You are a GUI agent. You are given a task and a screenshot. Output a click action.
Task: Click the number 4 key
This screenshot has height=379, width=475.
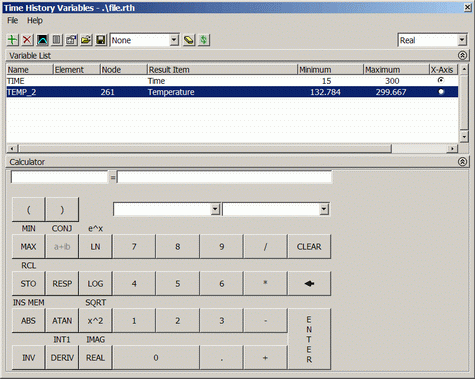point(134,283)
